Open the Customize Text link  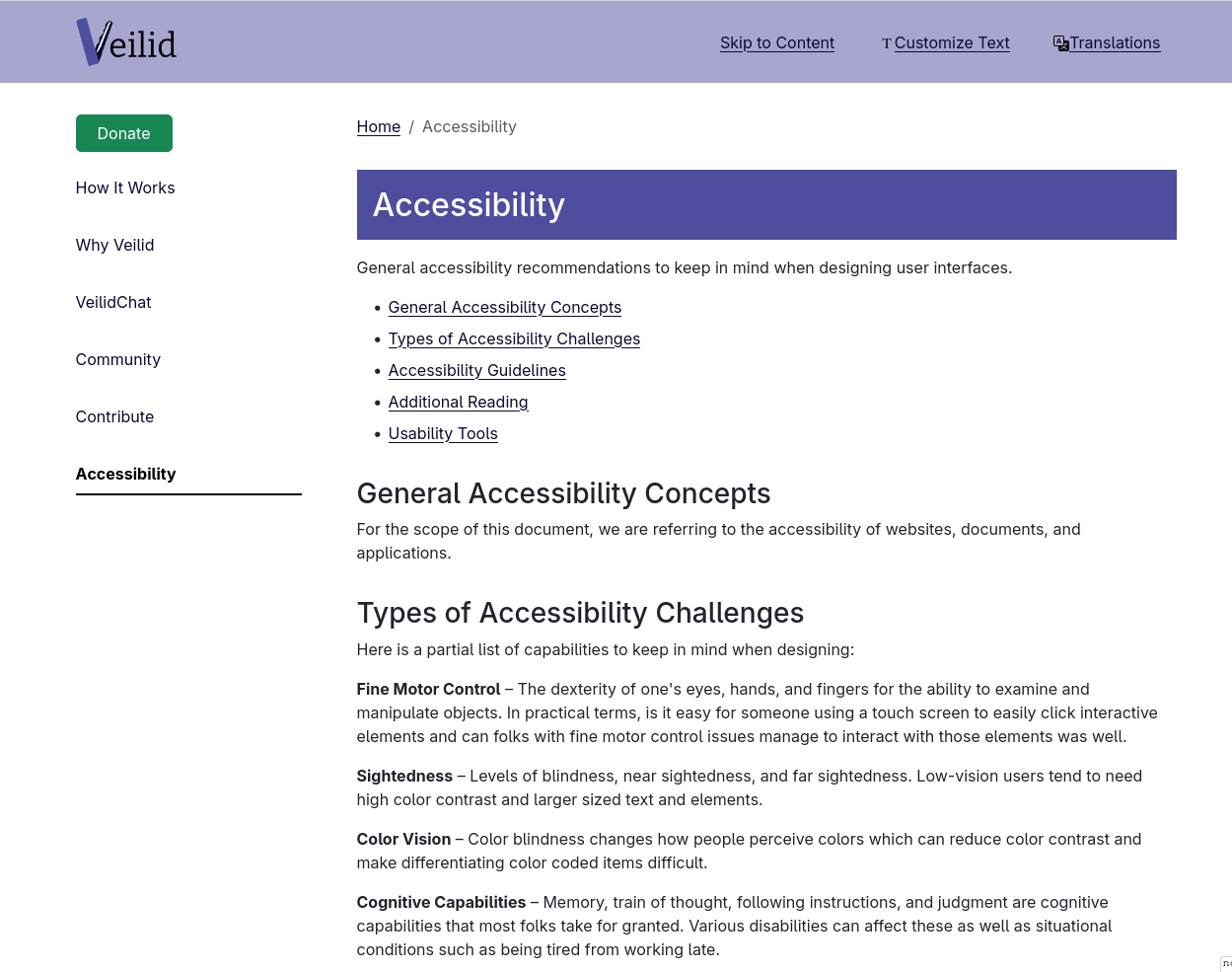tap(951, 43)
